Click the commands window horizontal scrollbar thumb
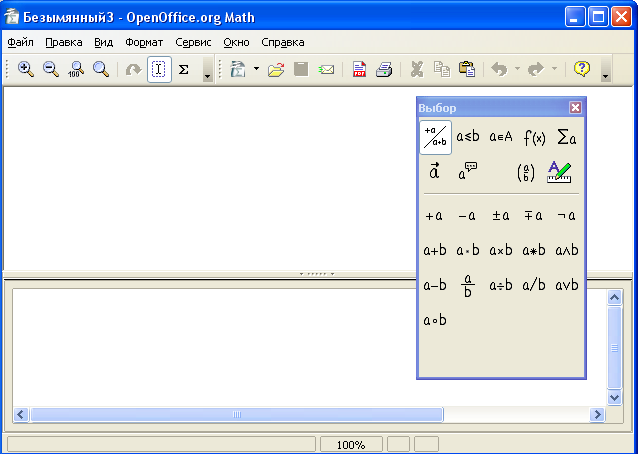Screen dimensions: 638x454 tap(237, 414)
